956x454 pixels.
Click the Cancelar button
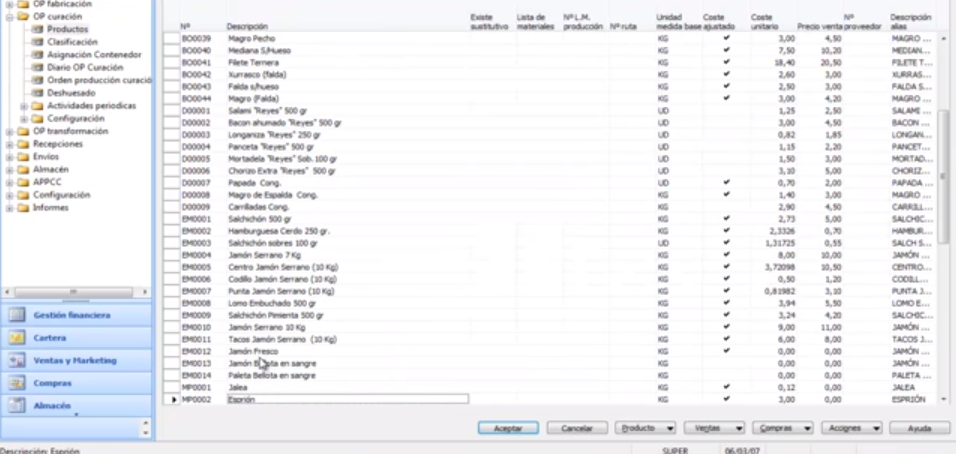577,428
